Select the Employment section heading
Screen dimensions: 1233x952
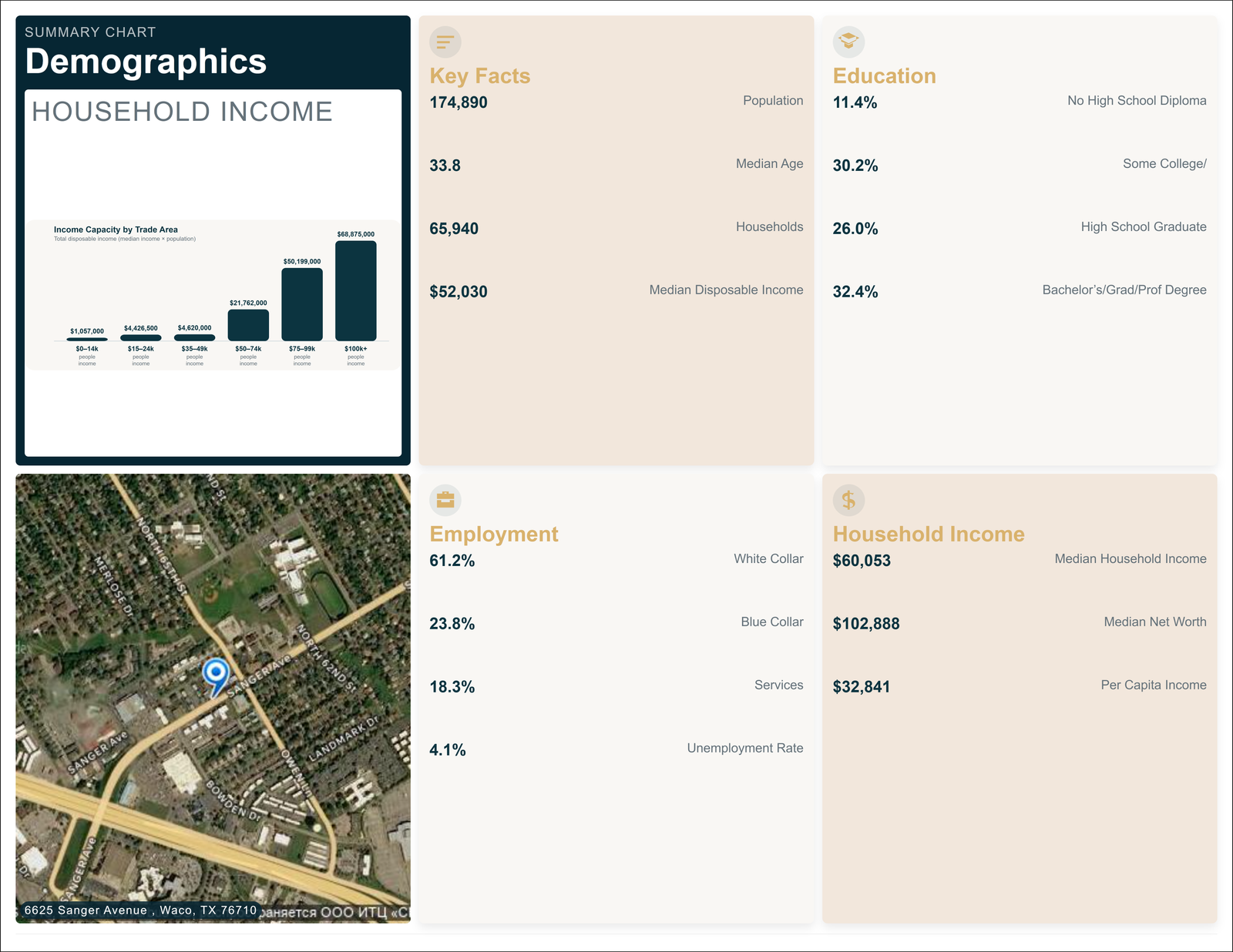(493, 534)
